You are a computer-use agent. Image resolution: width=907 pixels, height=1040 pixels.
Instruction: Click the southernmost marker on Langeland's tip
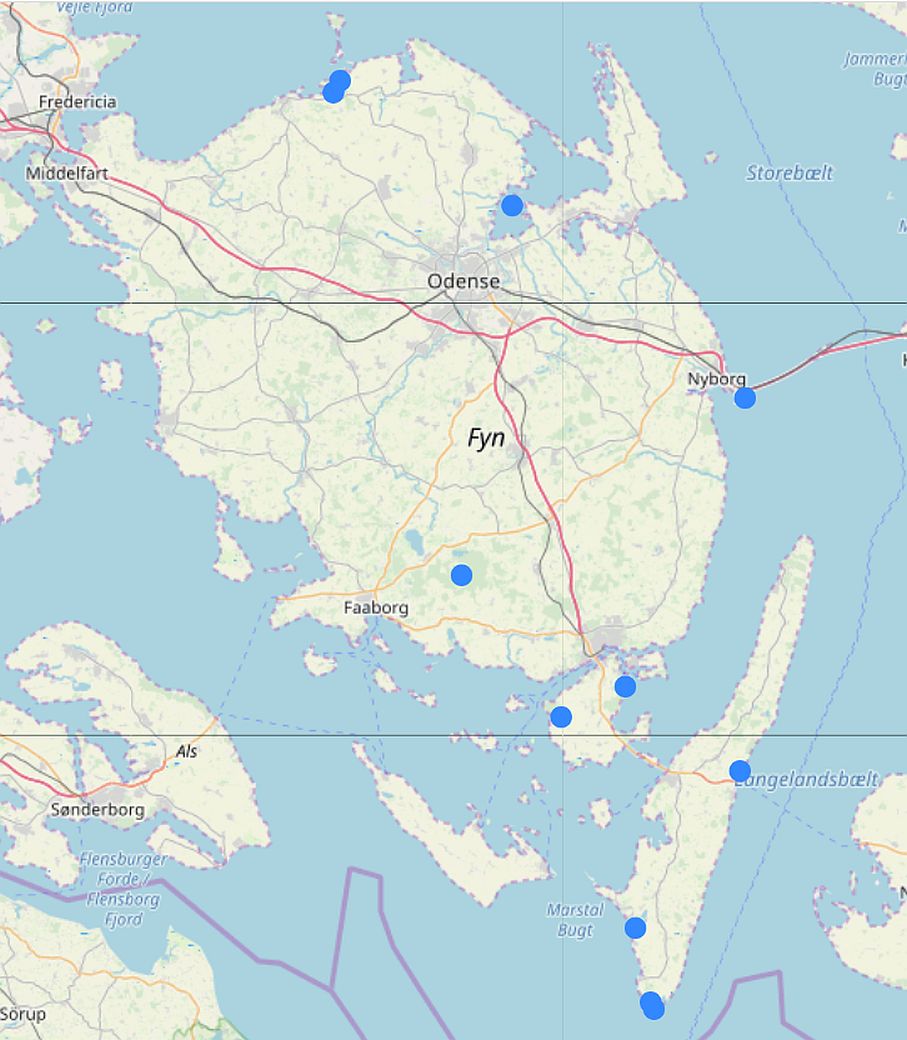pyautogui.click(x=654, y=1009)
